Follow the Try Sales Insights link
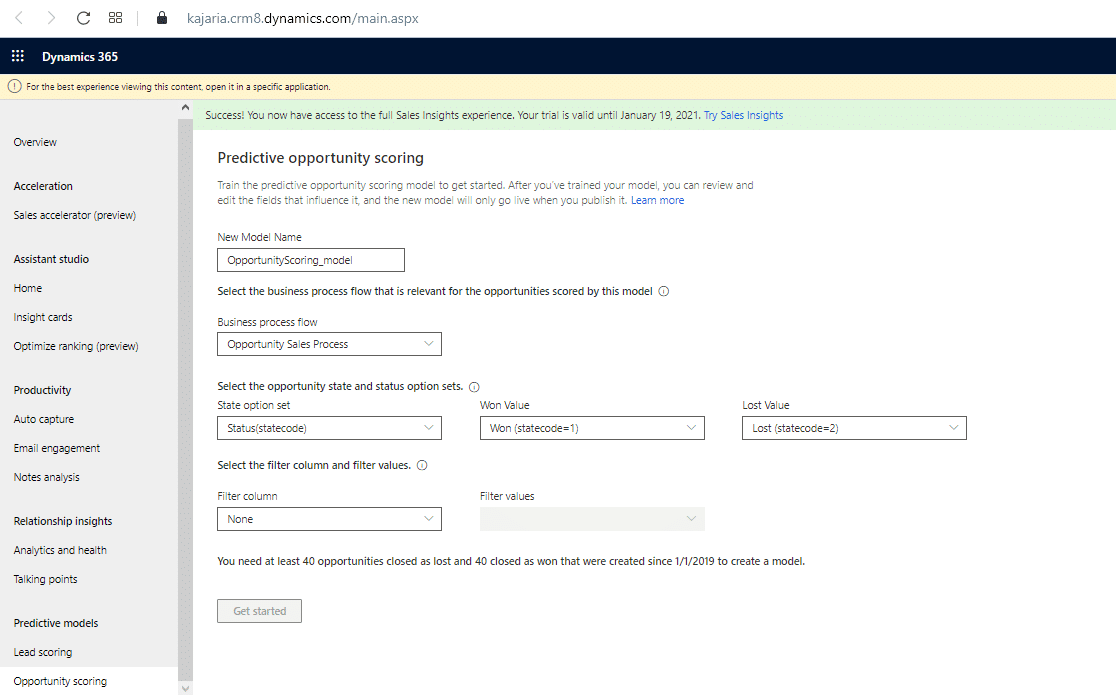 [x=743, y=115]
